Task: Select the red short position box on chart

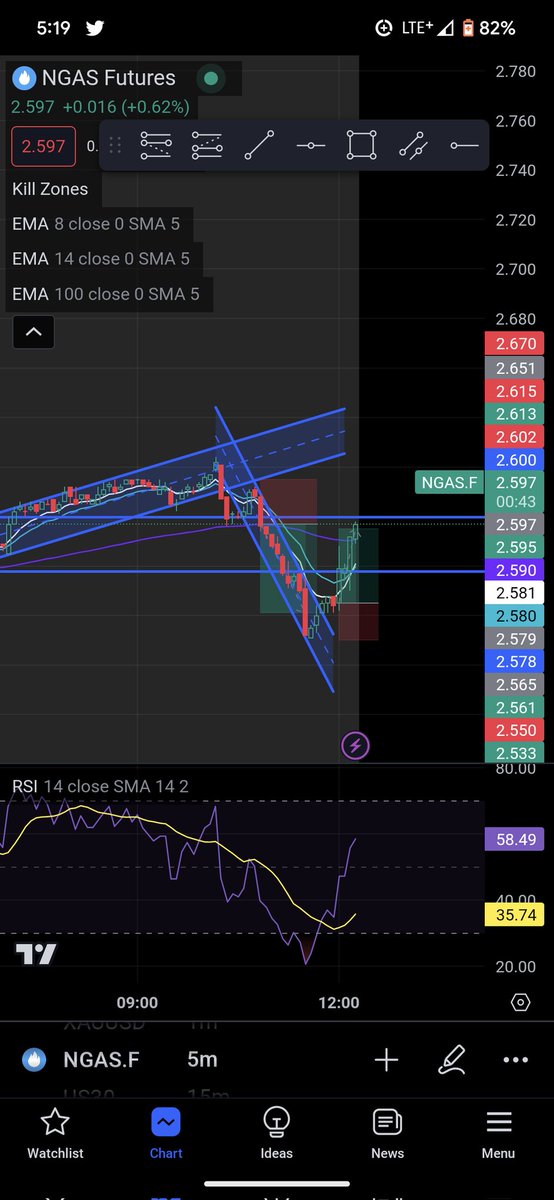Action: (288, 500)
